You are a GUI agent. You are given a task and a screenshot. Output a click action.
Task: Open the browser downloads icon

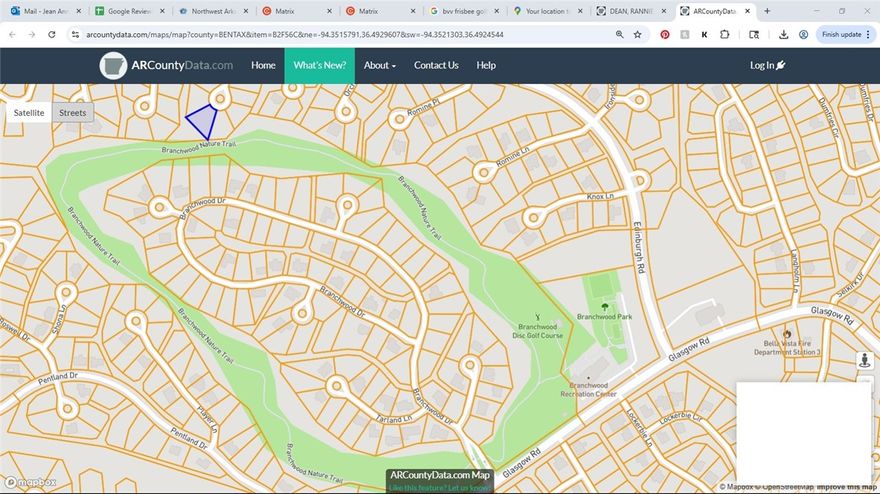[783, 34]
